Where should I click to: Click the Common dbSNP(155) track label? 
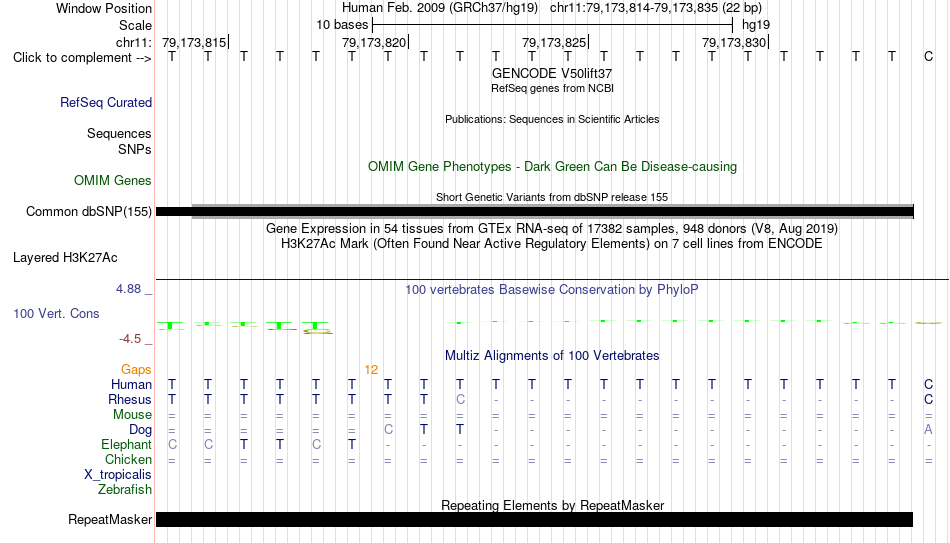pyautogui.click(x=89, y=212)
